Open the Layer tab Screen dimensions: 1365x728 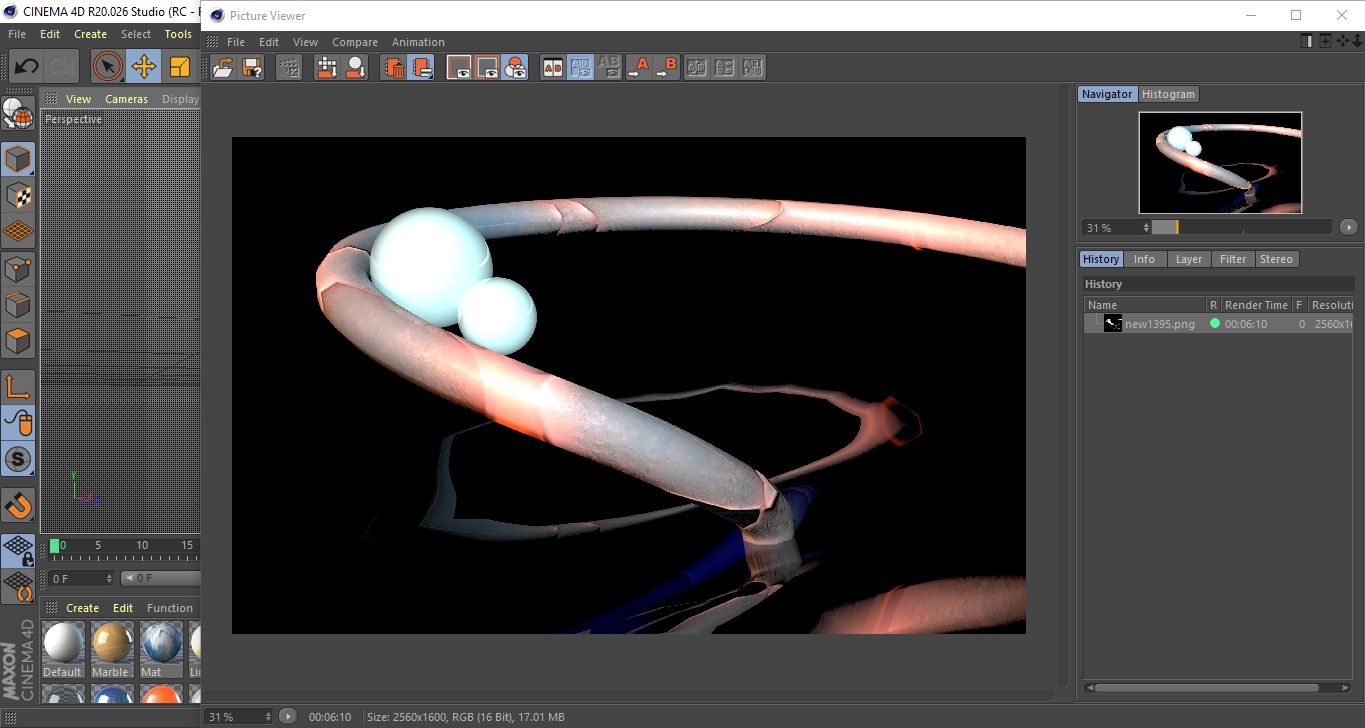[1189, 259]
